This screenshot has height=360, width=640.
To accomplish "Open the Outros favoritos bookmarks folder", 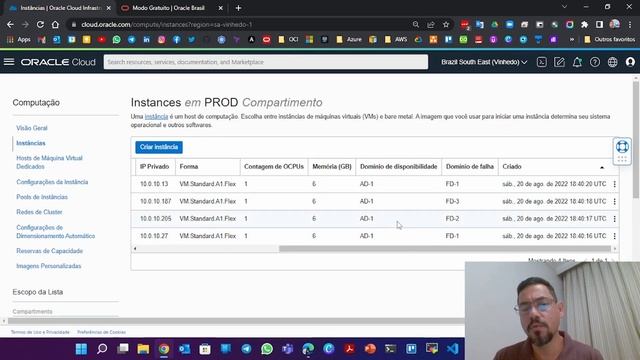I will point(610,40).
